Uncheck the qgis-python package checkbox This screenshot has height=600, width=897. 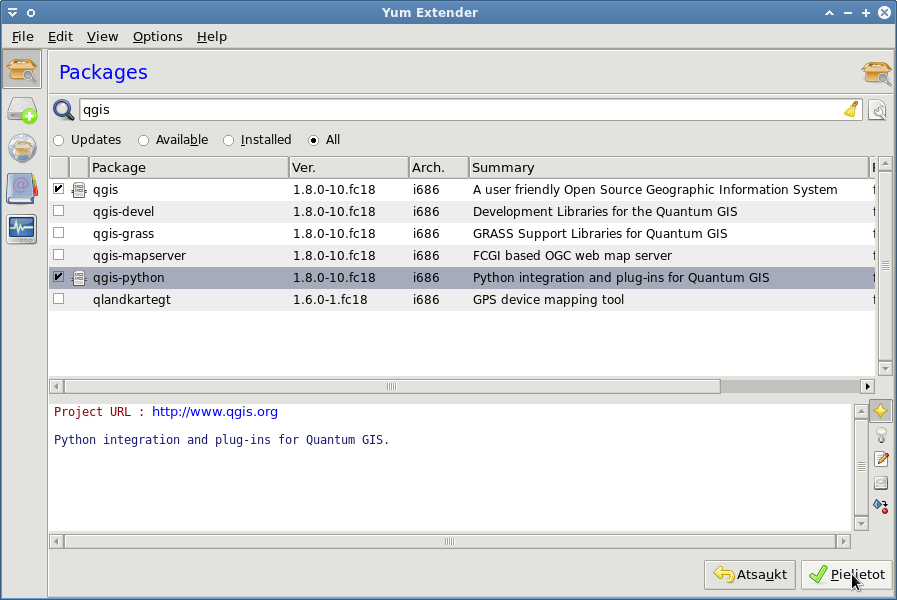[58, 277]
